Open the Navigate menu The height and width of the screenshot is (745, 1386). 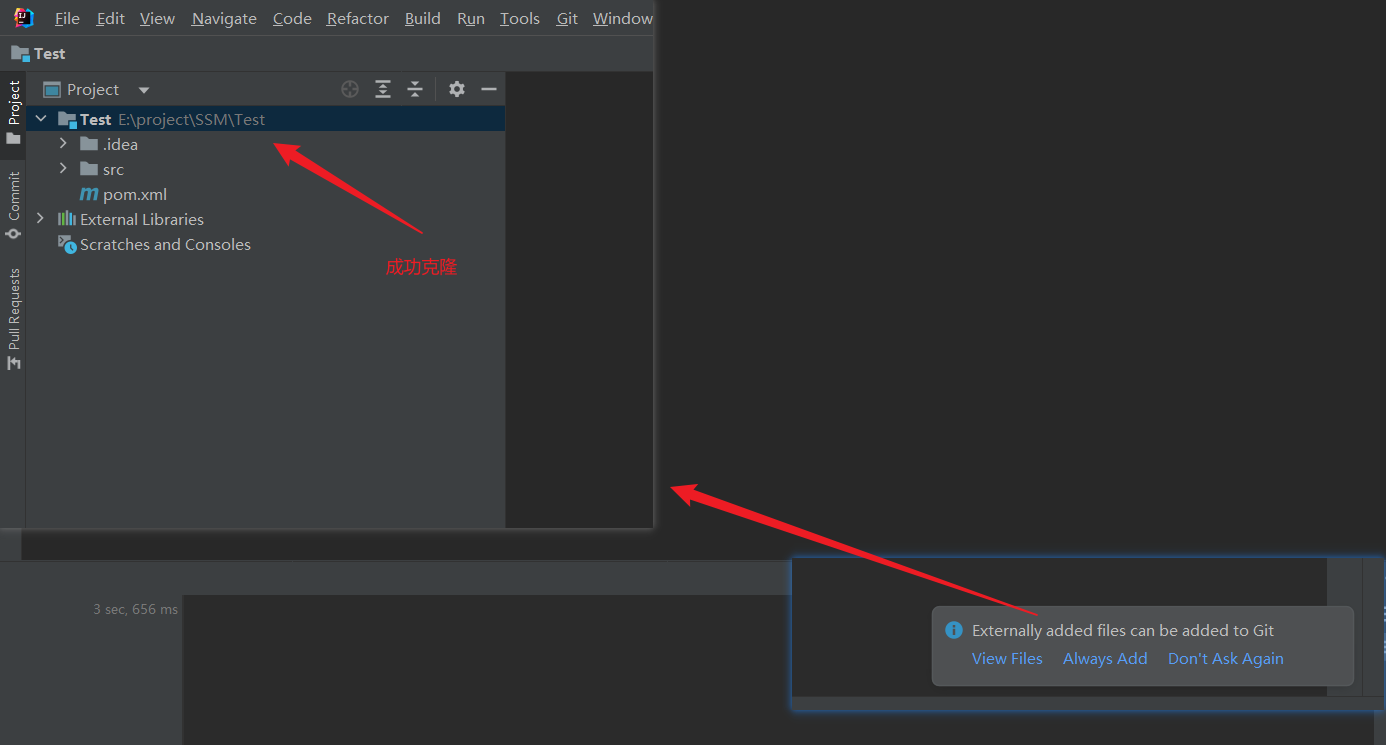[224, 19]
